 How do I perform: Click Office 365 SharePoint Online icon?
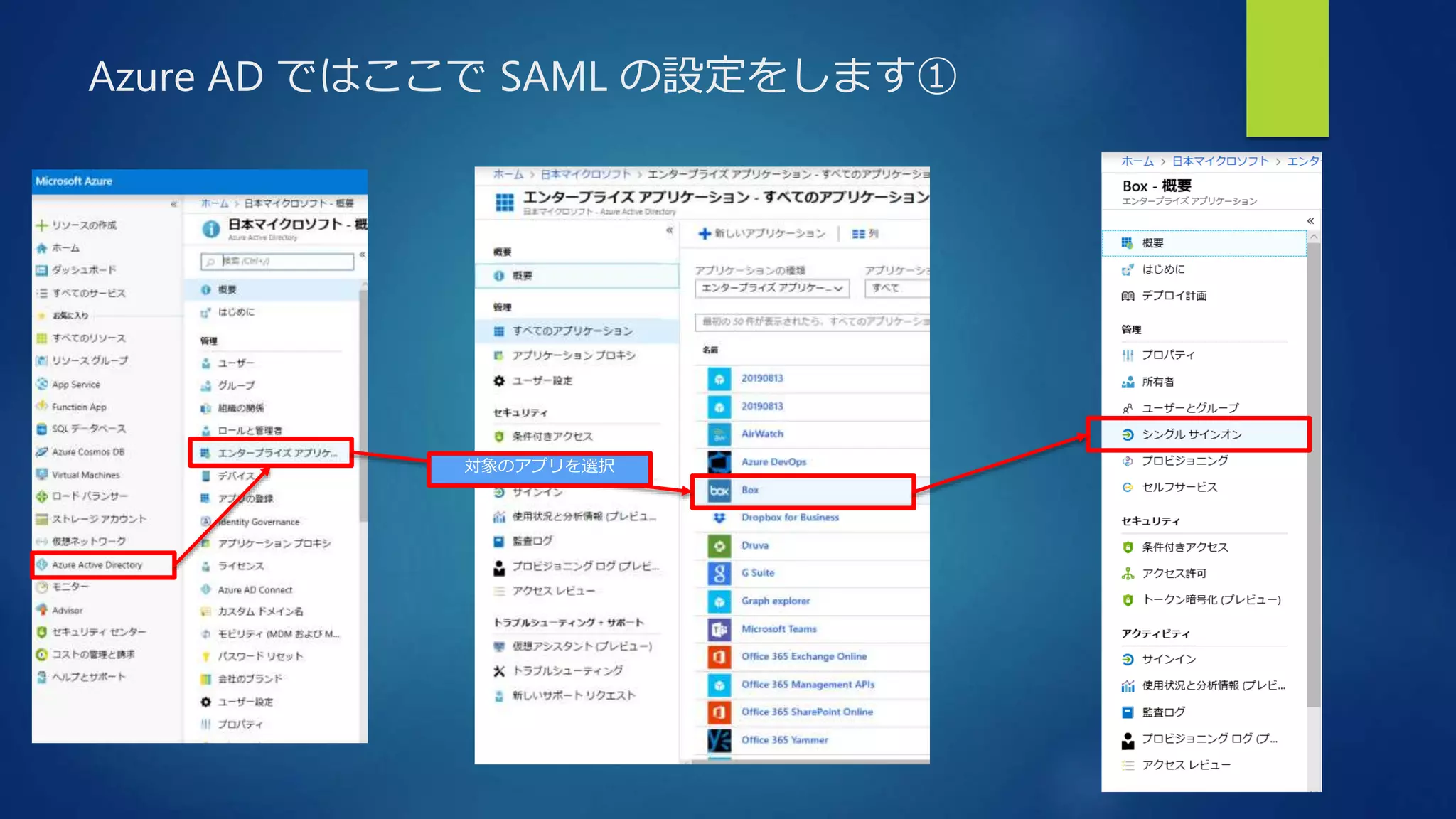tap(719, 712)
